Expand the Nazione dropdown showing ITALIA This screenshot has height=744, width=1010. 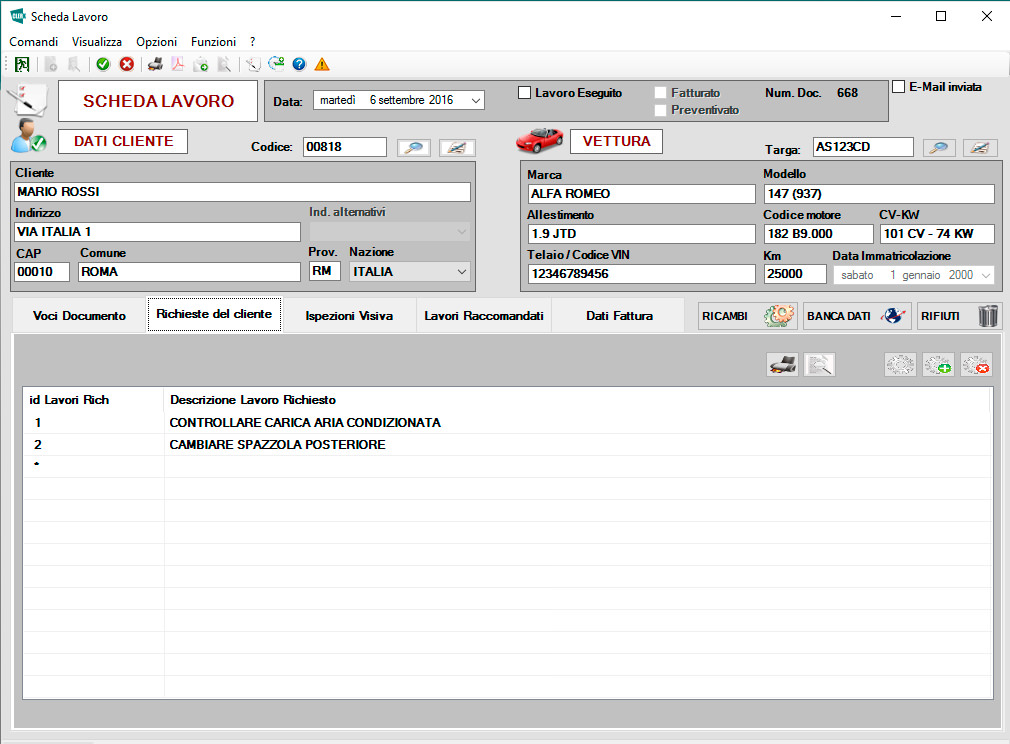[461, 271]
